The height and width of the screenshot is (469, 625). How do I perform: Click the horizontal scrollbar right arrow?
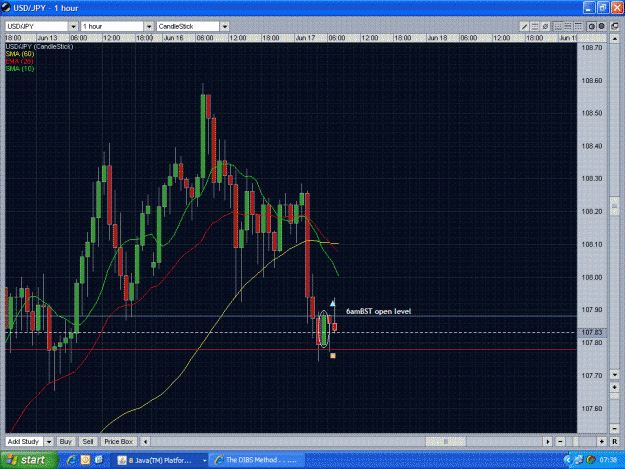coord(548,442)
